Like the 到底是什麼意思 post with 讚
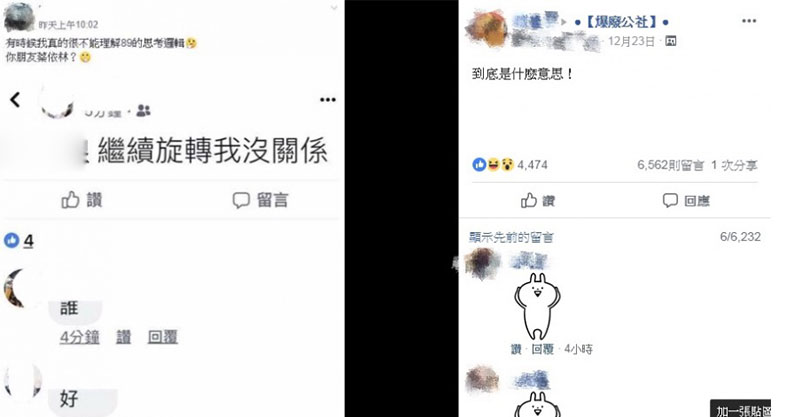The height and width of the screenshot is (417, 800). 538,201
